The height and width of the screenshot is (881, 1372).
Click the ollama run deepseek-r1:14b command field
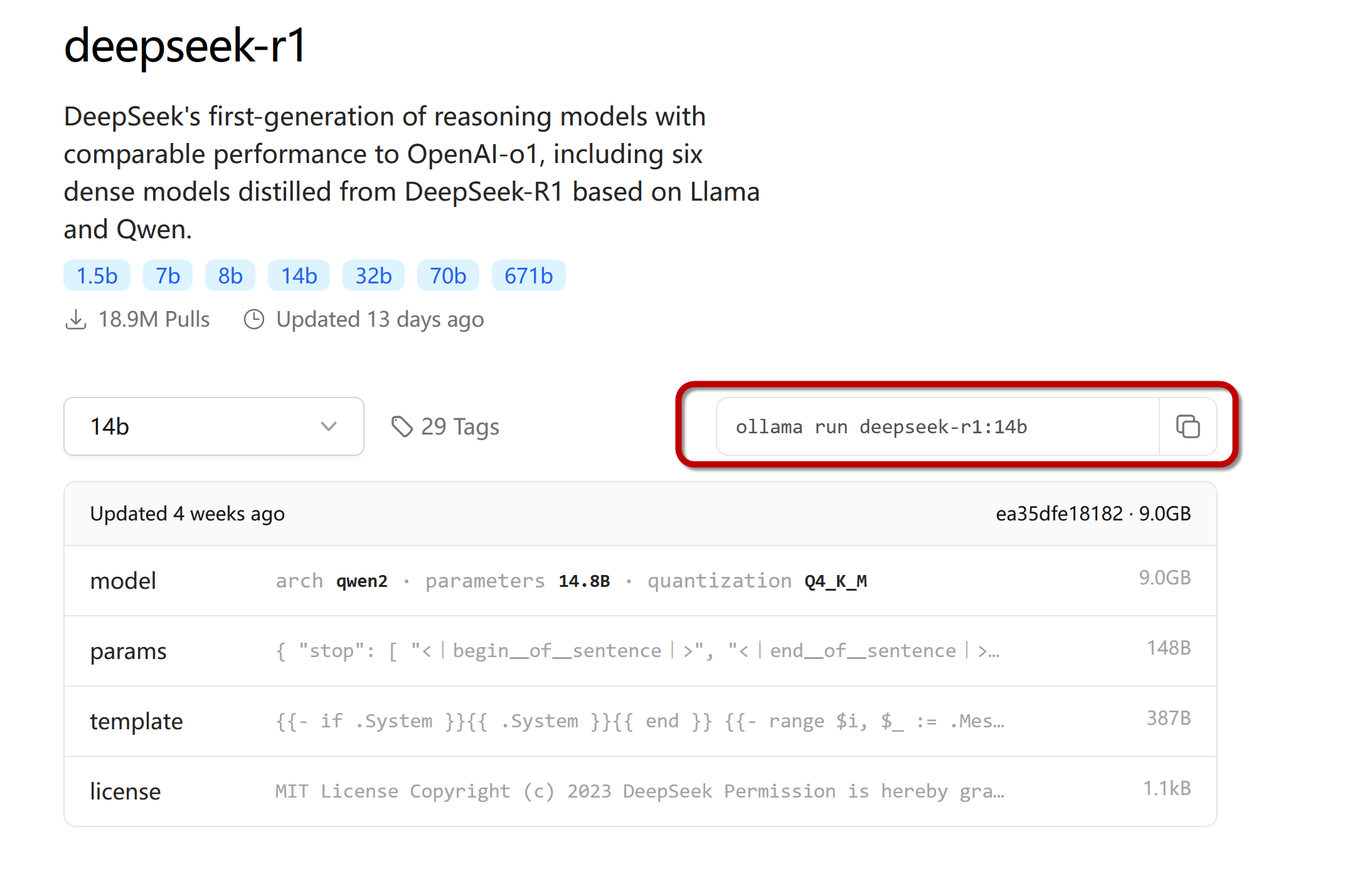938,426
